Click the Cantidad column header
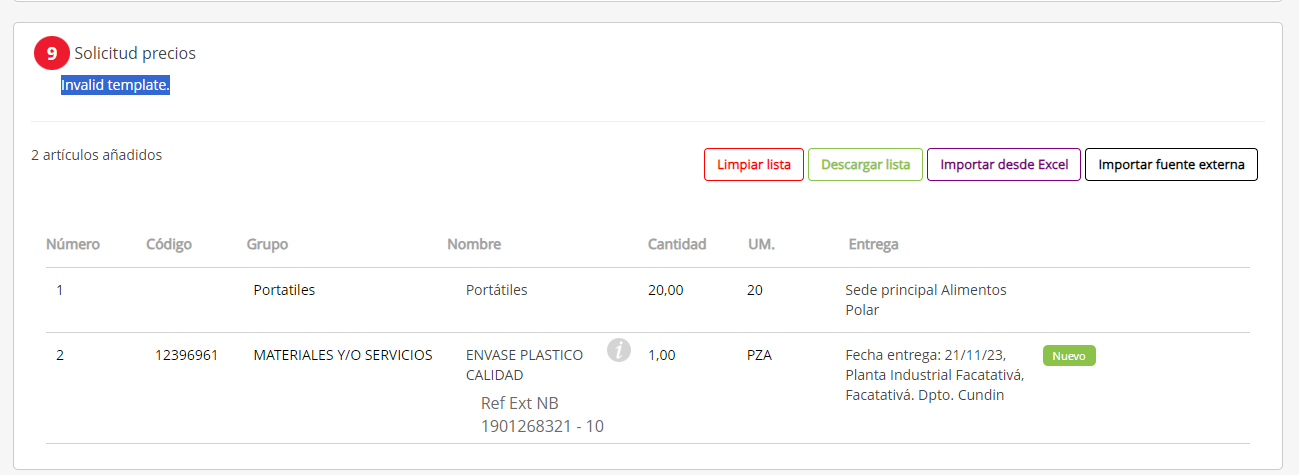 click(677, 244)
